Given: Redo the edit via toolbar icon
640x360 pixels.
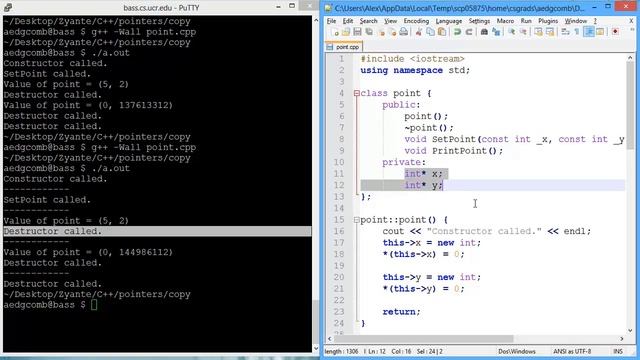Looking at the screenshot, I should pos(469,32).
